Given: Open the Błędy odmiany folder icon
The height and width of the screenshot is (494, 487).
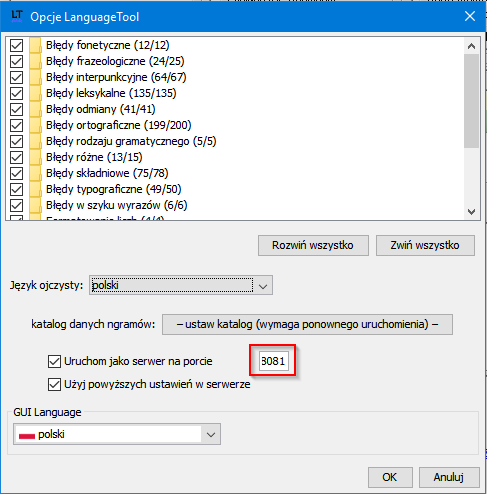Looking at the screenshot, I should coord(35,109).
